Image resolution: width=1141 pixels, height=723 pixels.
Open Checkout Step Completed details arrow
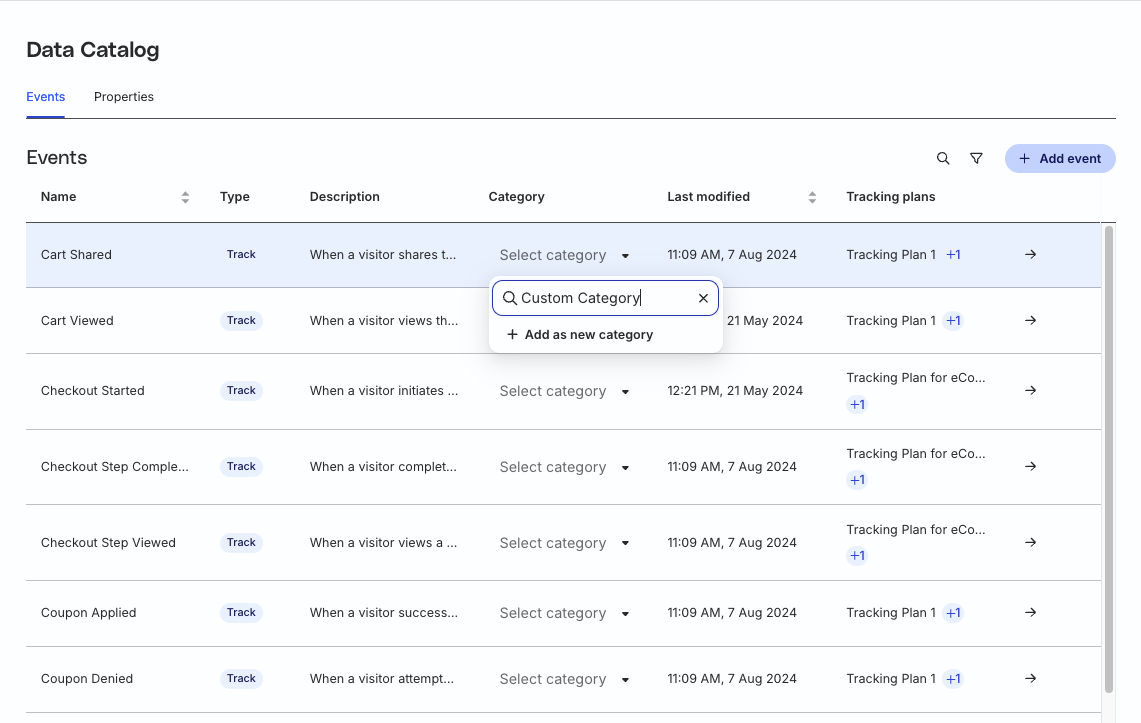click(1030, 466)
